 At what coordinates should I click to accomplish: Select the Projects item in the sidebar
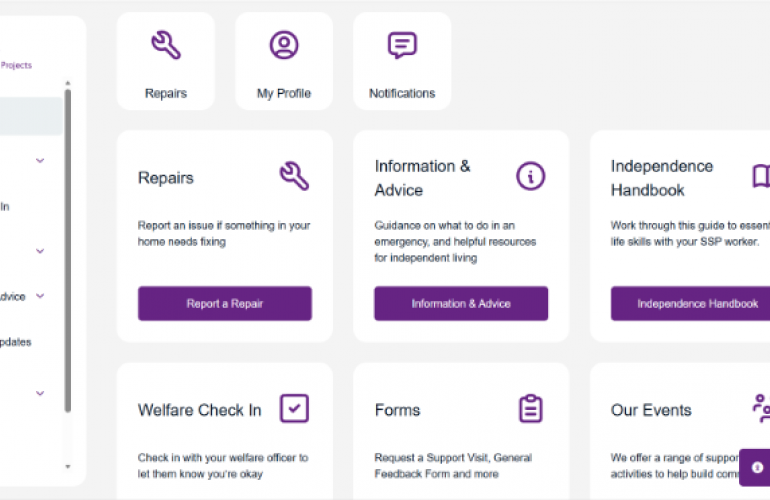tap(16, 65)
